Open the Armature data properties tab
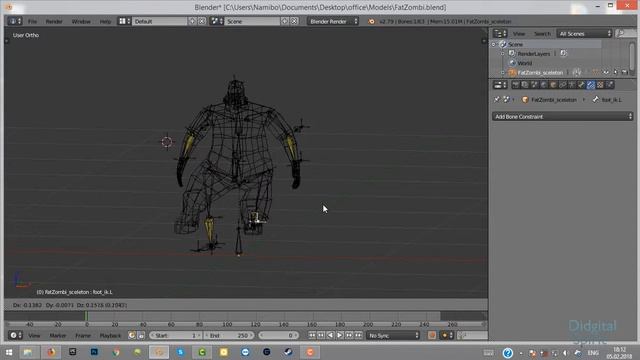640x360 pixels. tap(572, 85)
